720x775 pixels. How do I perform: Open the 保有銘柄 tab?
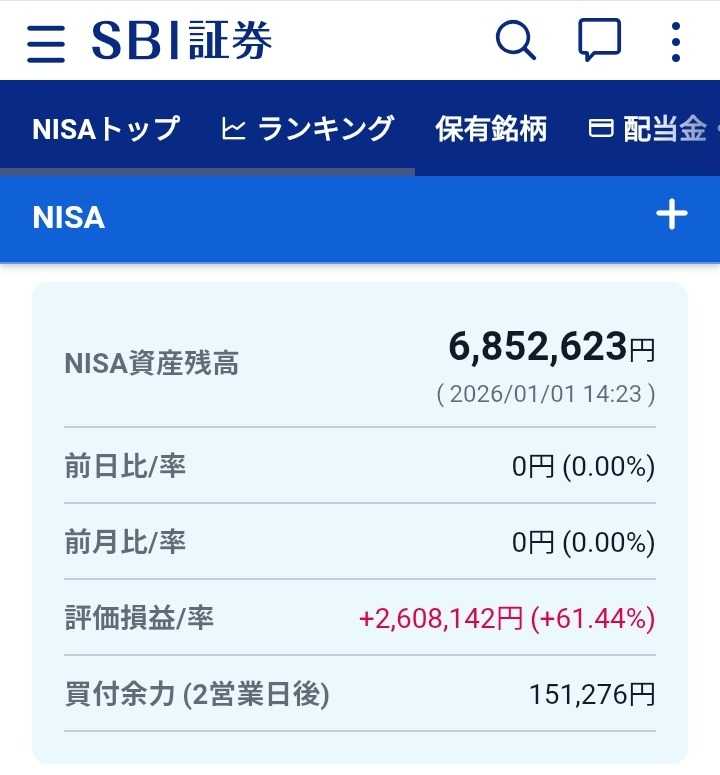click(x=491, y=129)
